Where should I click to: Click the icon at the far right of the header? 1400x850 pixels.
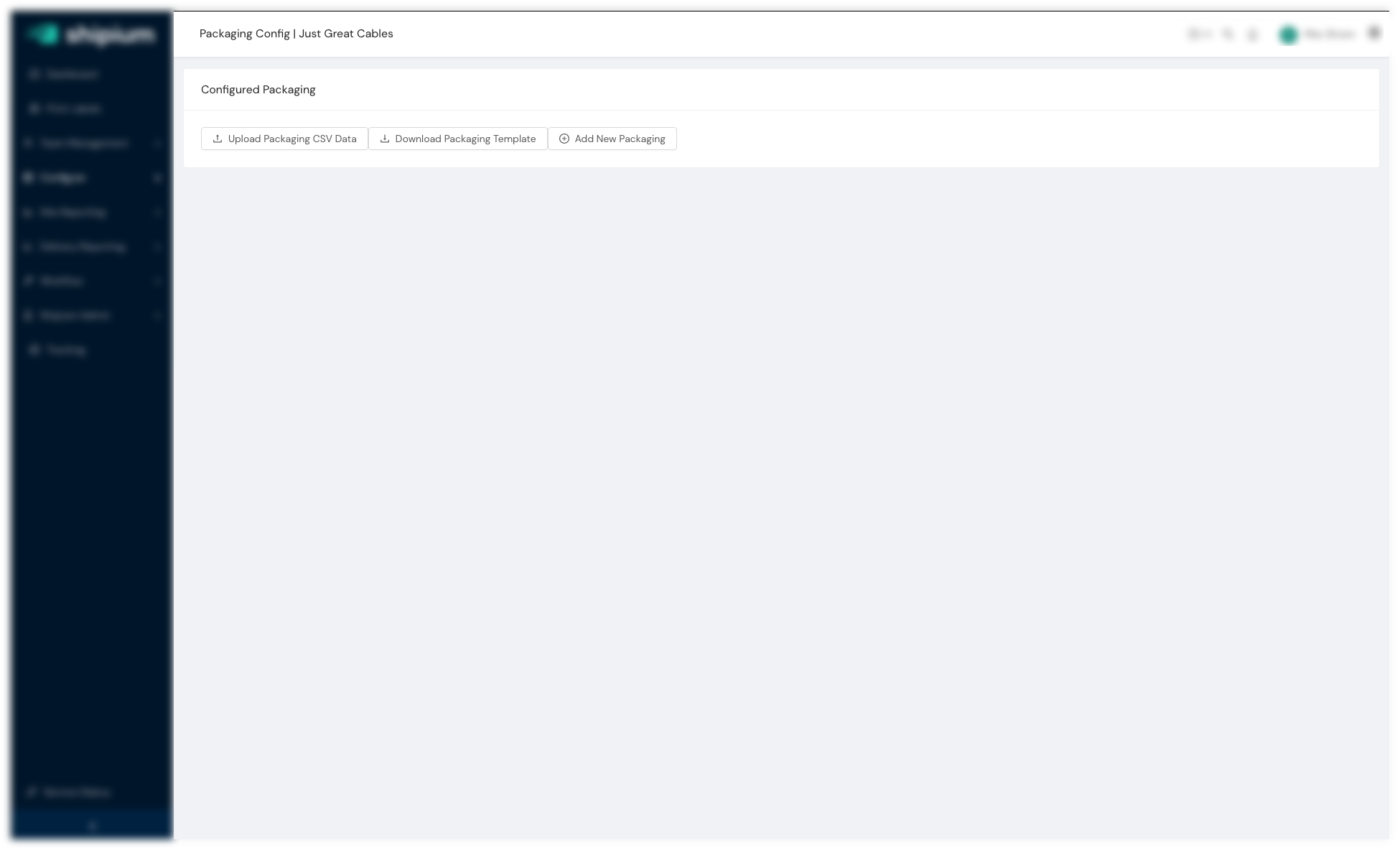click(x=1374, y=33)
